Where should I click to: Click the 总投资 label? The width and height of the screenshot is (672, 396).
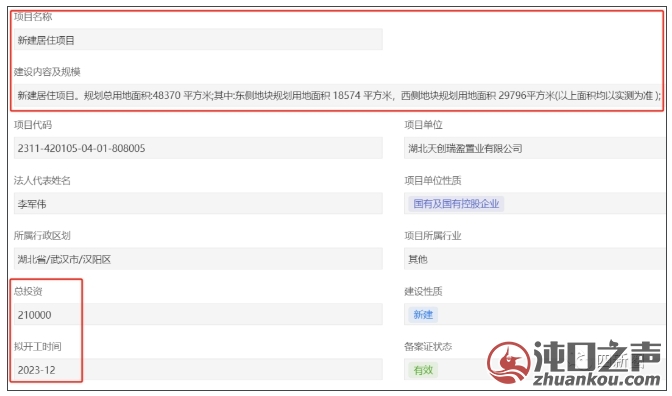28,291
